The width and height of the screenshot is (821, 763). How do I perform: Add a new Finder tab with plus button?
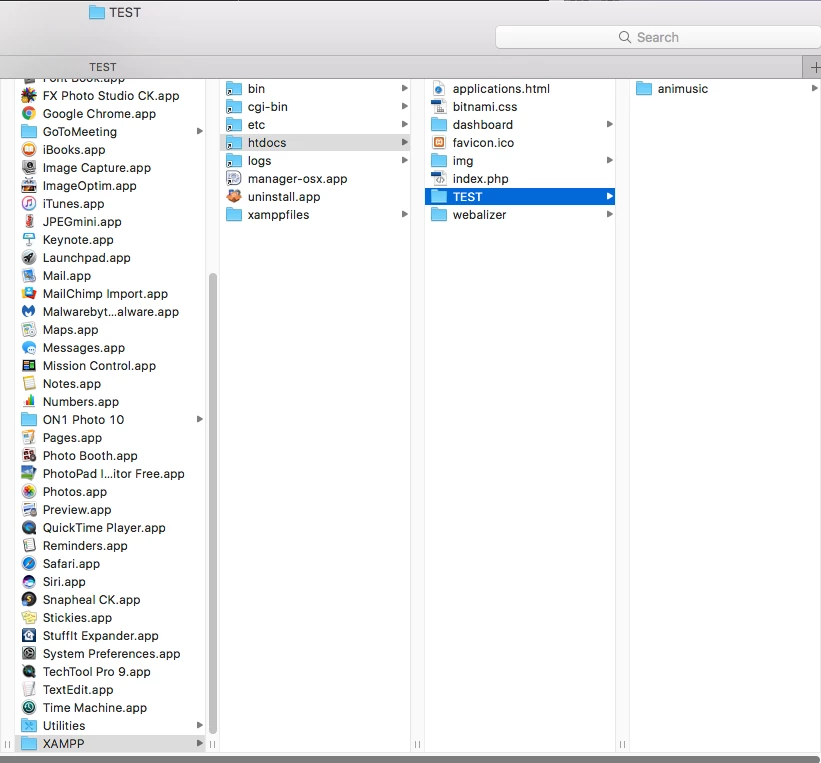pos(813,68)
